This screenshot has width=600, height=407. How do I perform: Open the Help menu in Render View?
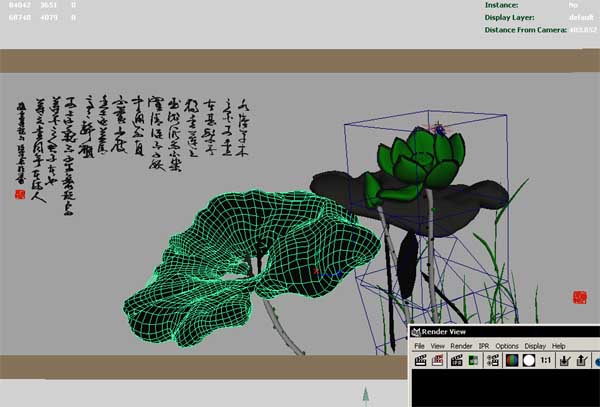(559, 346)
